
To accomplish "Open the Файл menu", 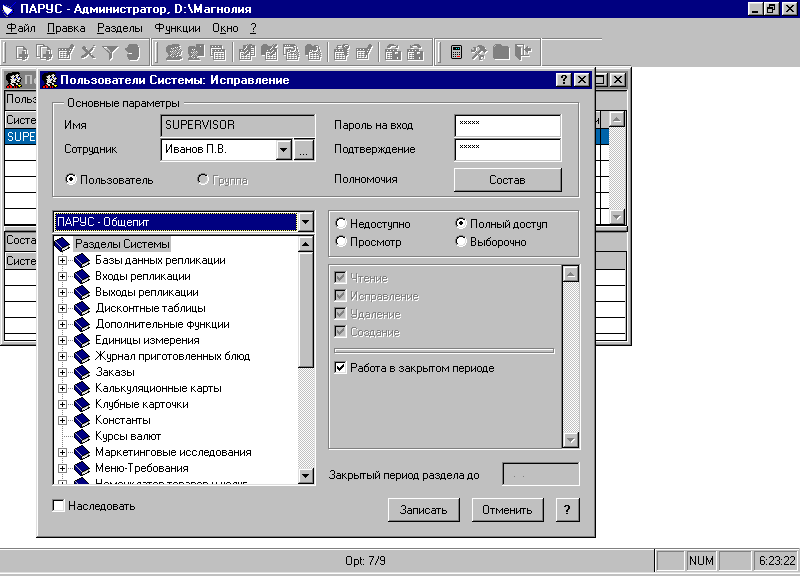I will click(21, 29).
